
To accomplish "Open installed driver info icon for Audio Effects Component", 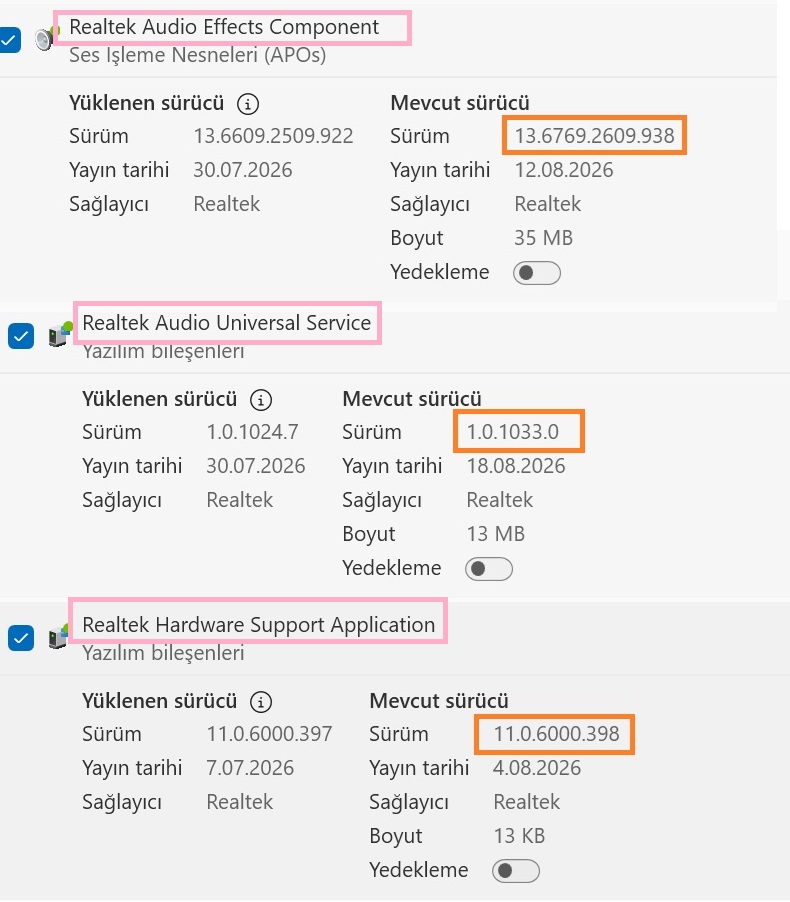I will (x=248, y=104).
